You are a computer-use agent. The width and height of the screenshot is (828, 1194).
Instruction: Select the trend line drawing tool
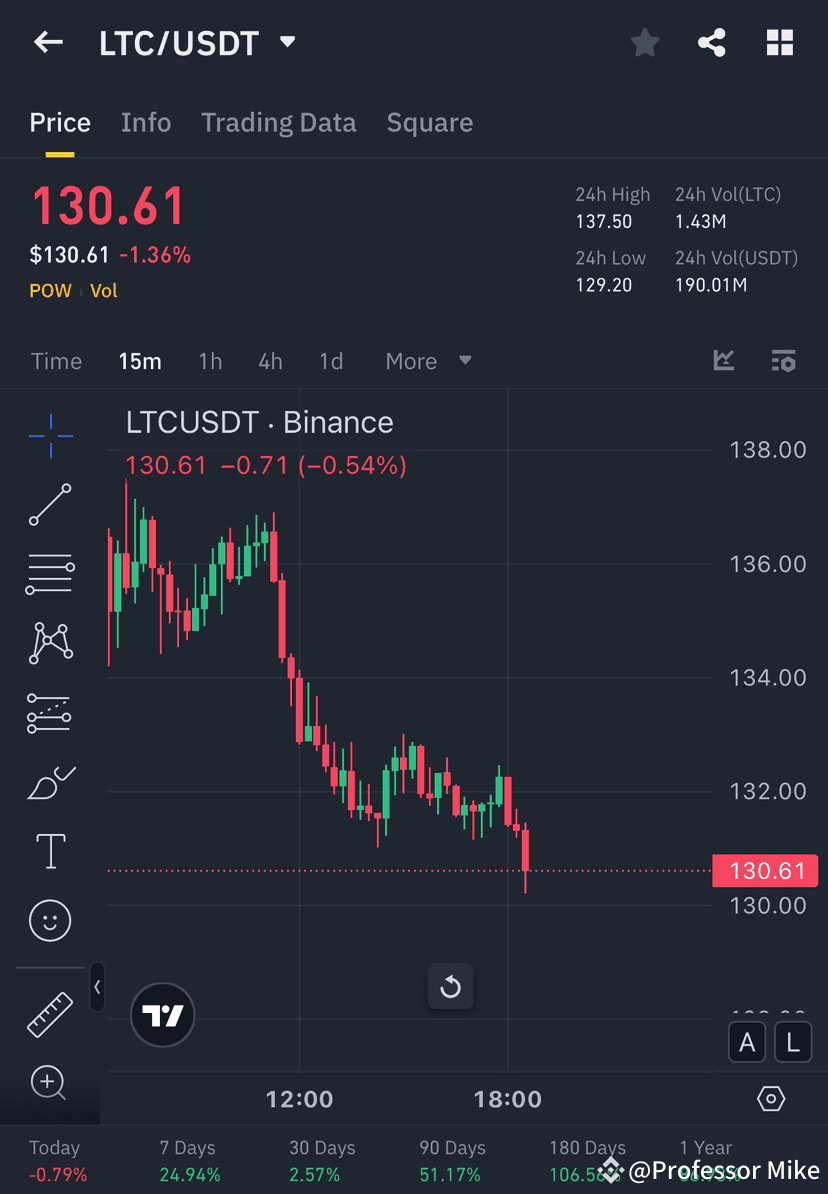point(50,505)
